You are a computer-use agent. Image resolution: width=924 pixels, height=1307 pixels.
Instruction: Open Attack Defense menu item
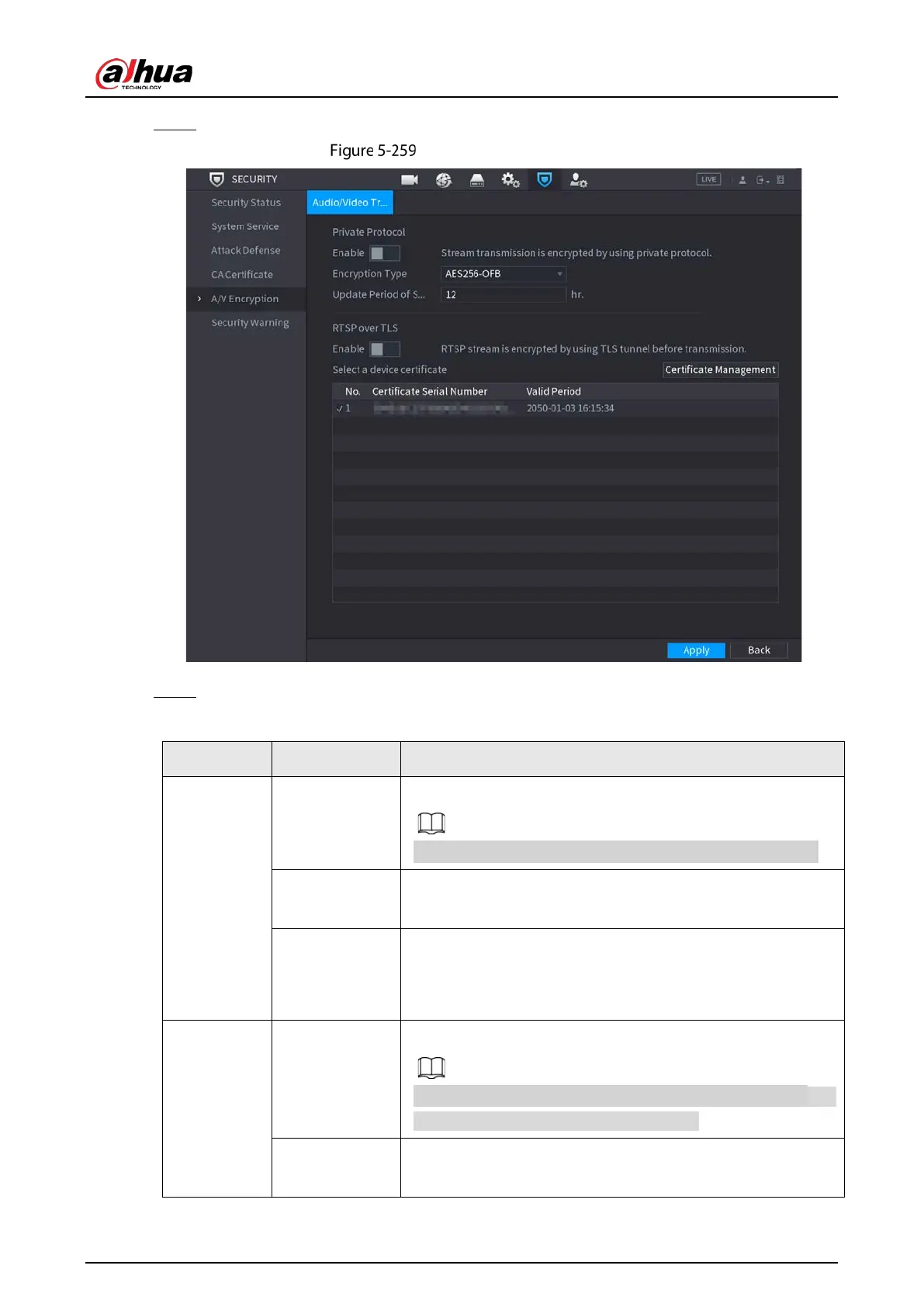point(246,251)
